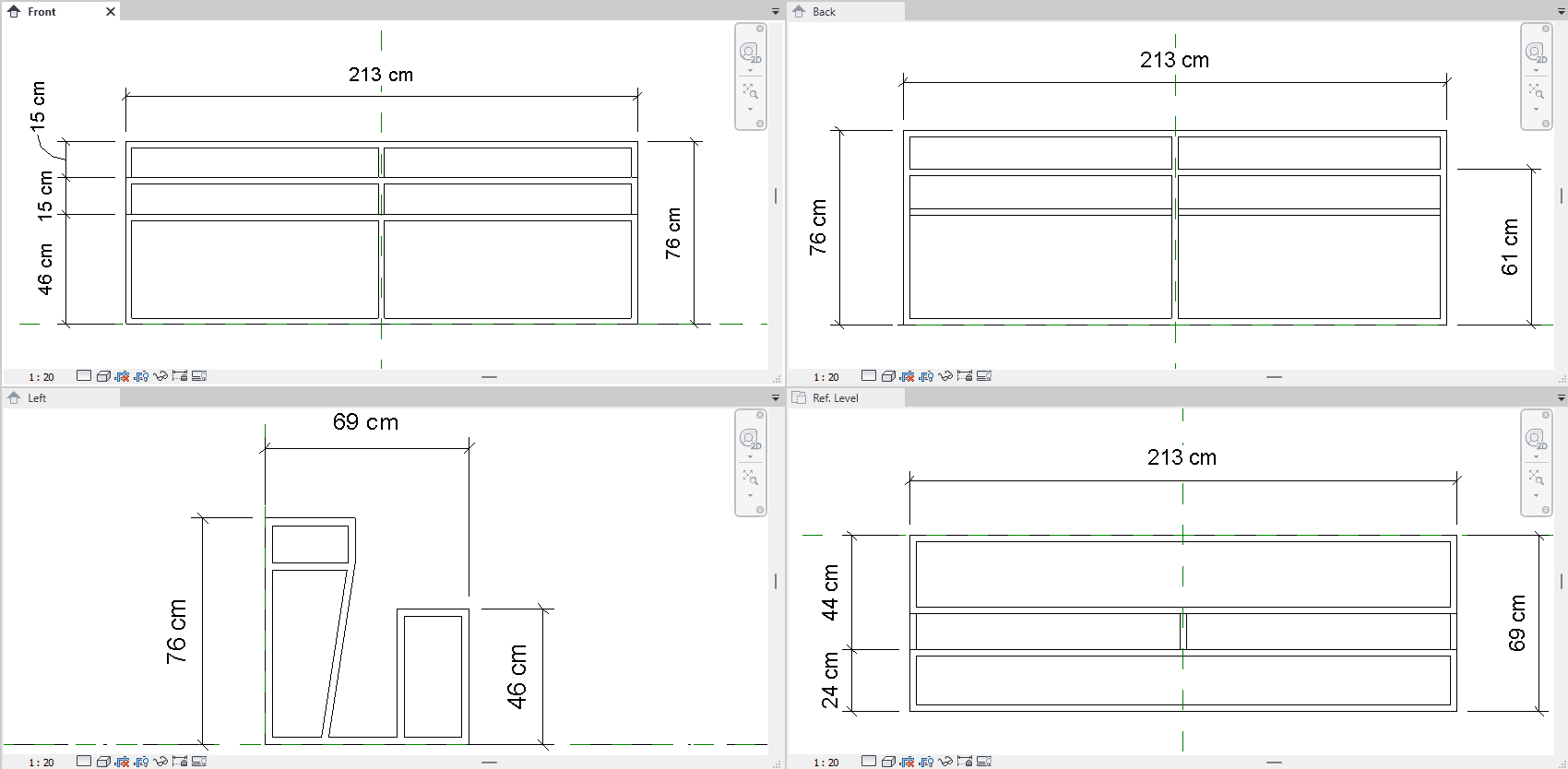
Task: Toggle Crop View in Left view
Action: [122, 762]
